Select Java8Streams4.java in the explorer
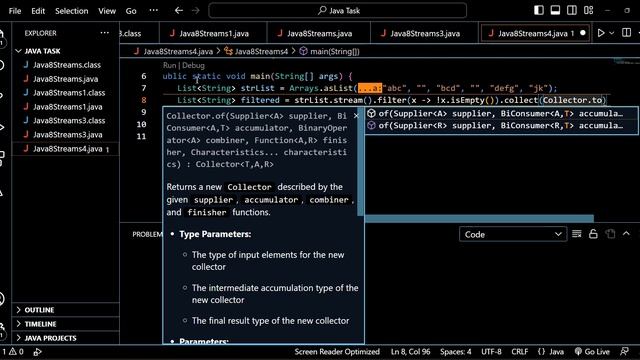Image resolution: width=640 pixels, height=360 pixels. 66,149
